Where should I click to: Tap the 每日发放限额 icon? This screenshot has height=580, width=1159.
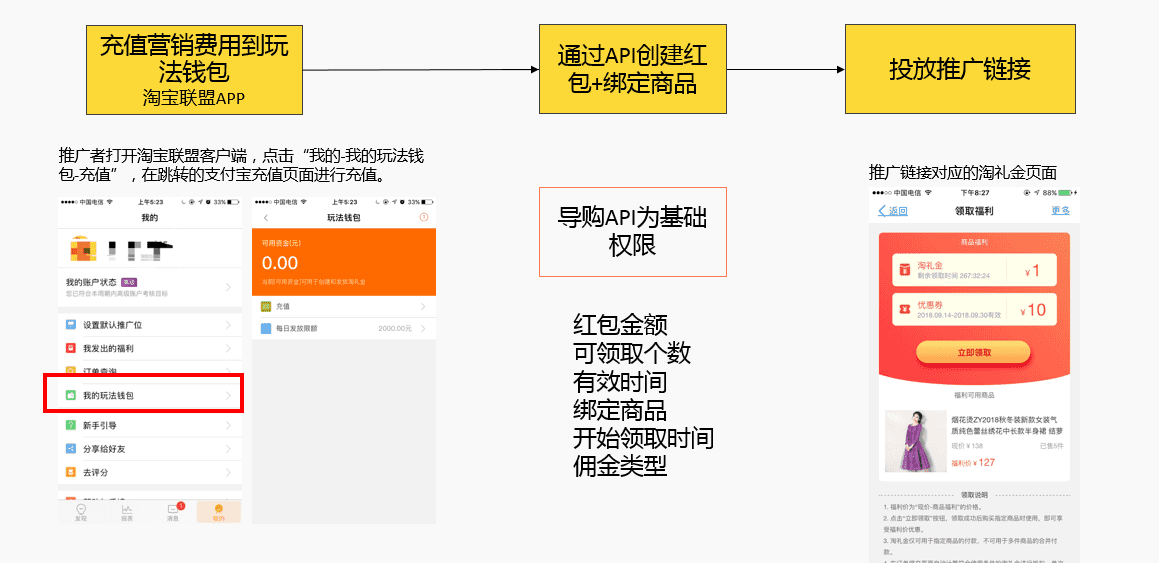coord(266,328)
